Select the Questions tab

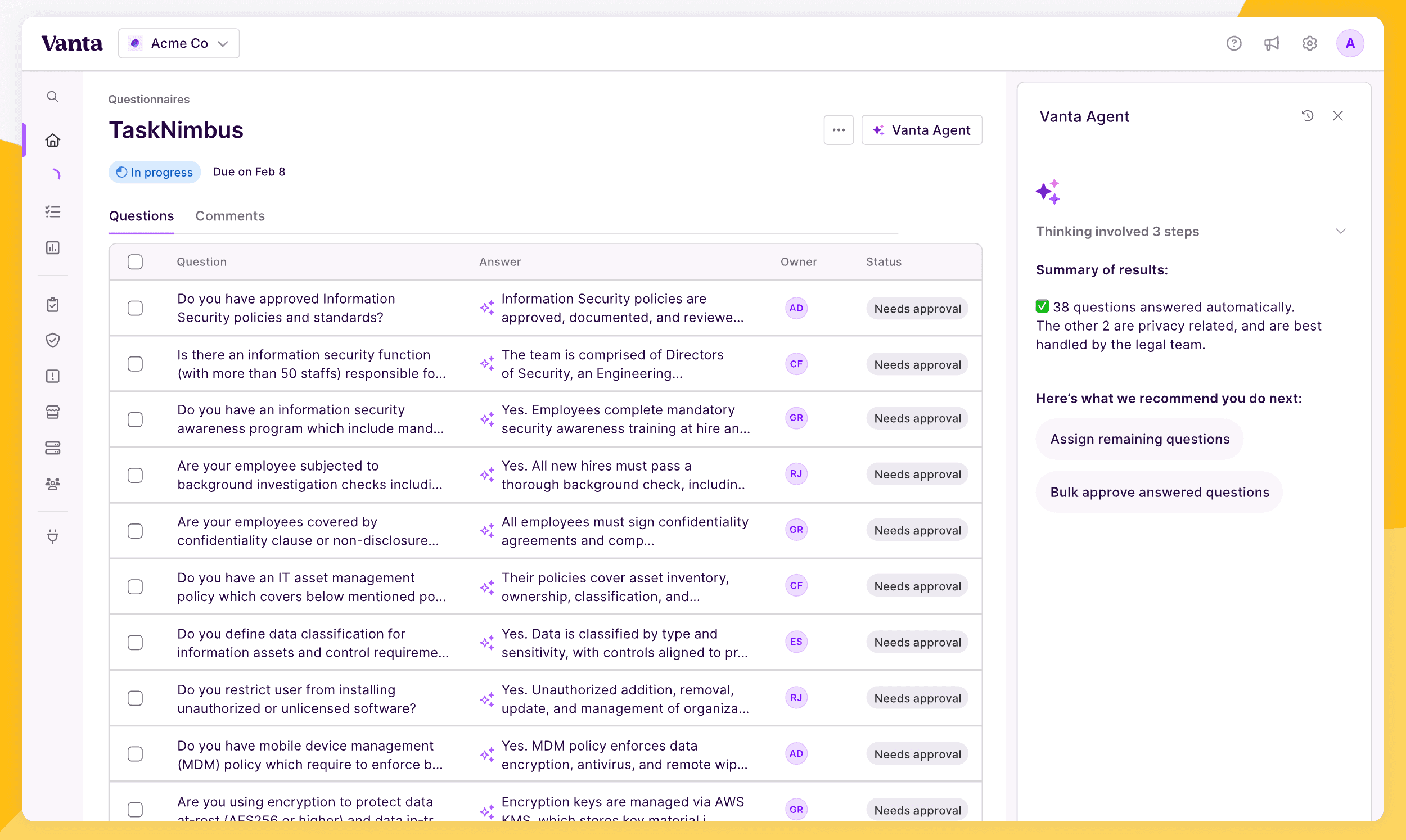pos(141,216)
